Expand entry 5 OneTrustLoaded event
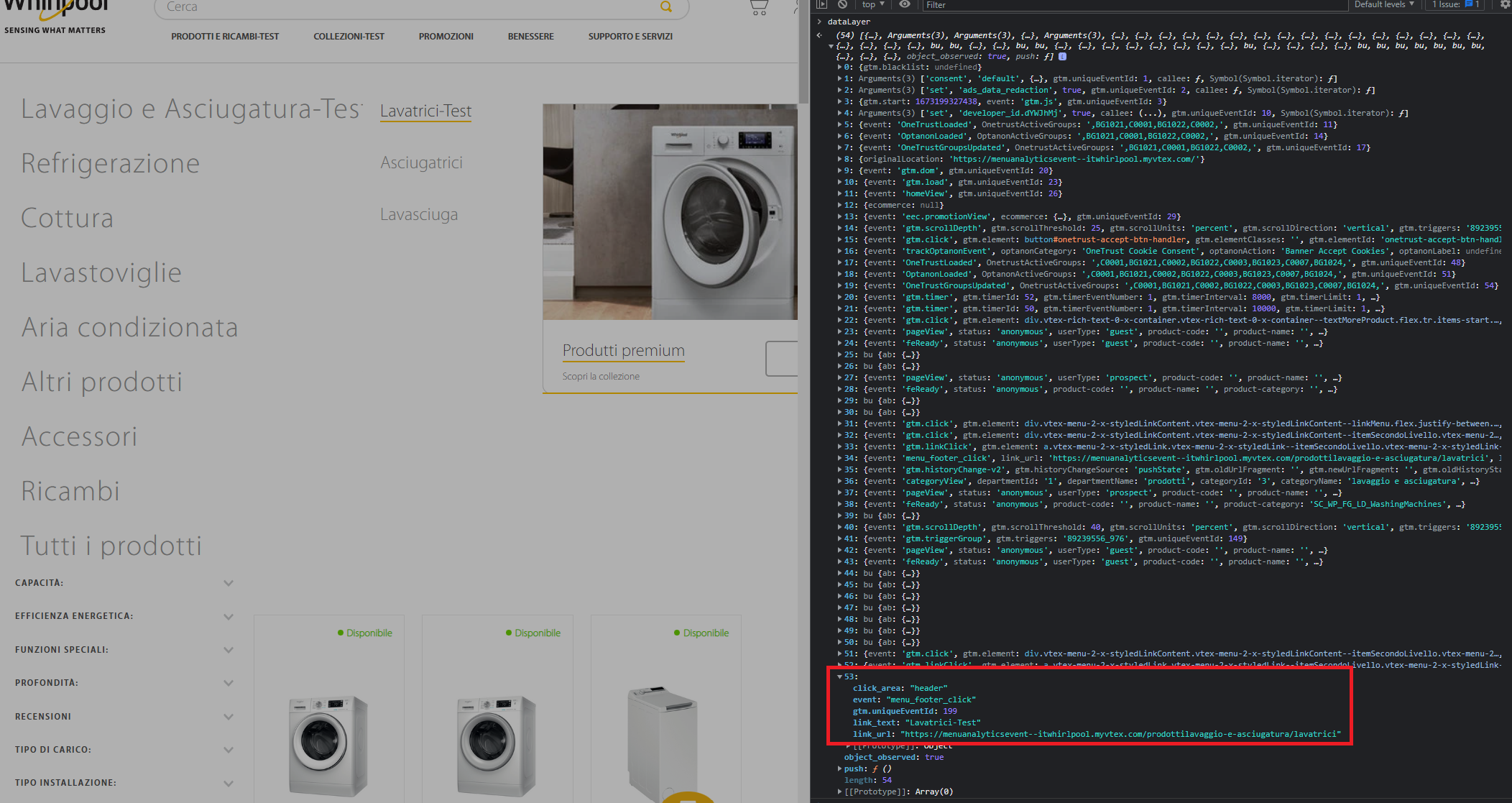Viewport: 1512px width, 803px height. coord(839,125)
